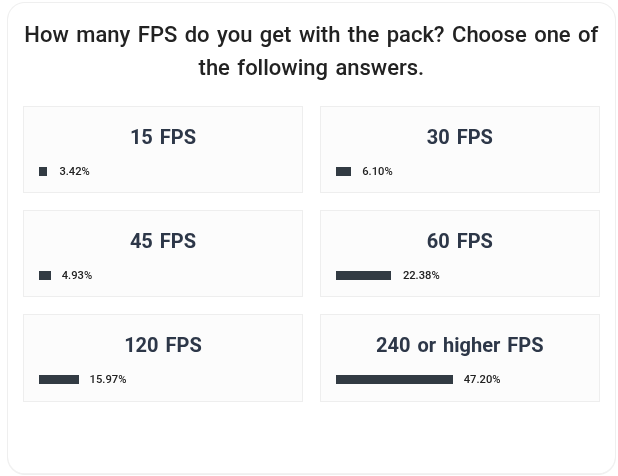Click the 60 FPS result bar
This screenshot has width=618, height=476.
coord(363,276)
